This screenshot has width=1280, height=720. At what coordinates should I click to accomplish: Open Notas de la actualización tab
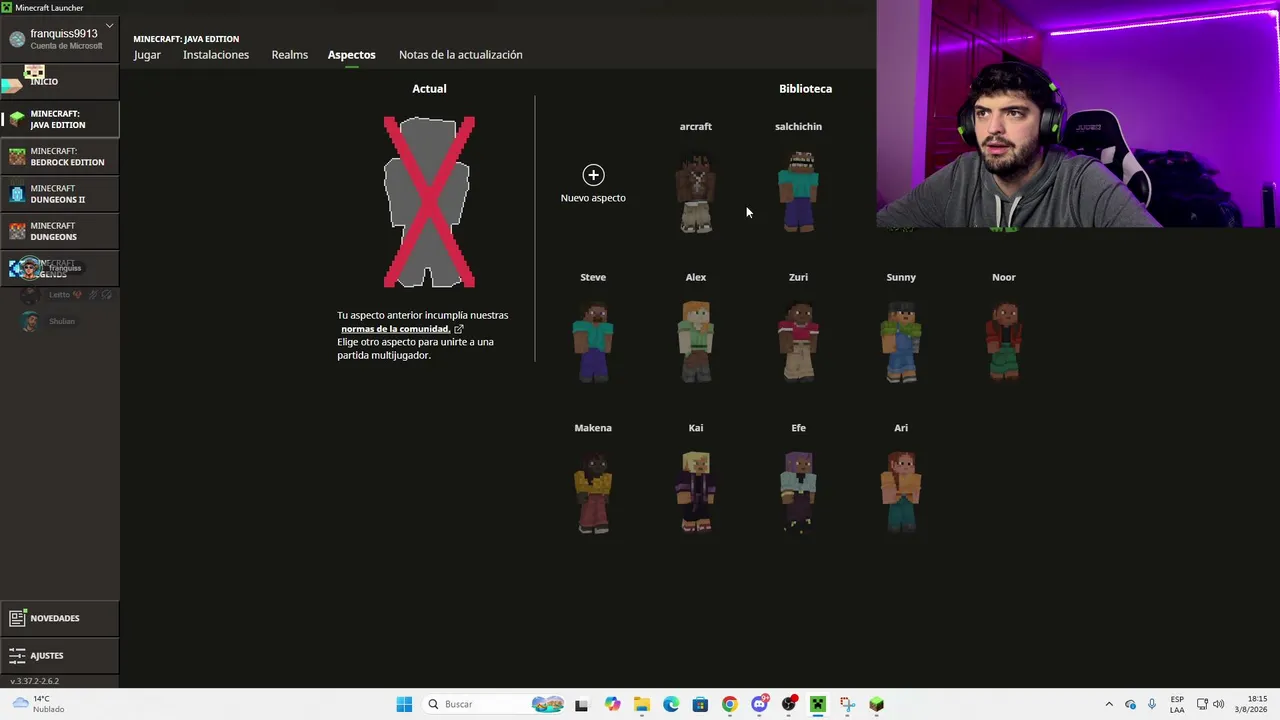[461, 55]
